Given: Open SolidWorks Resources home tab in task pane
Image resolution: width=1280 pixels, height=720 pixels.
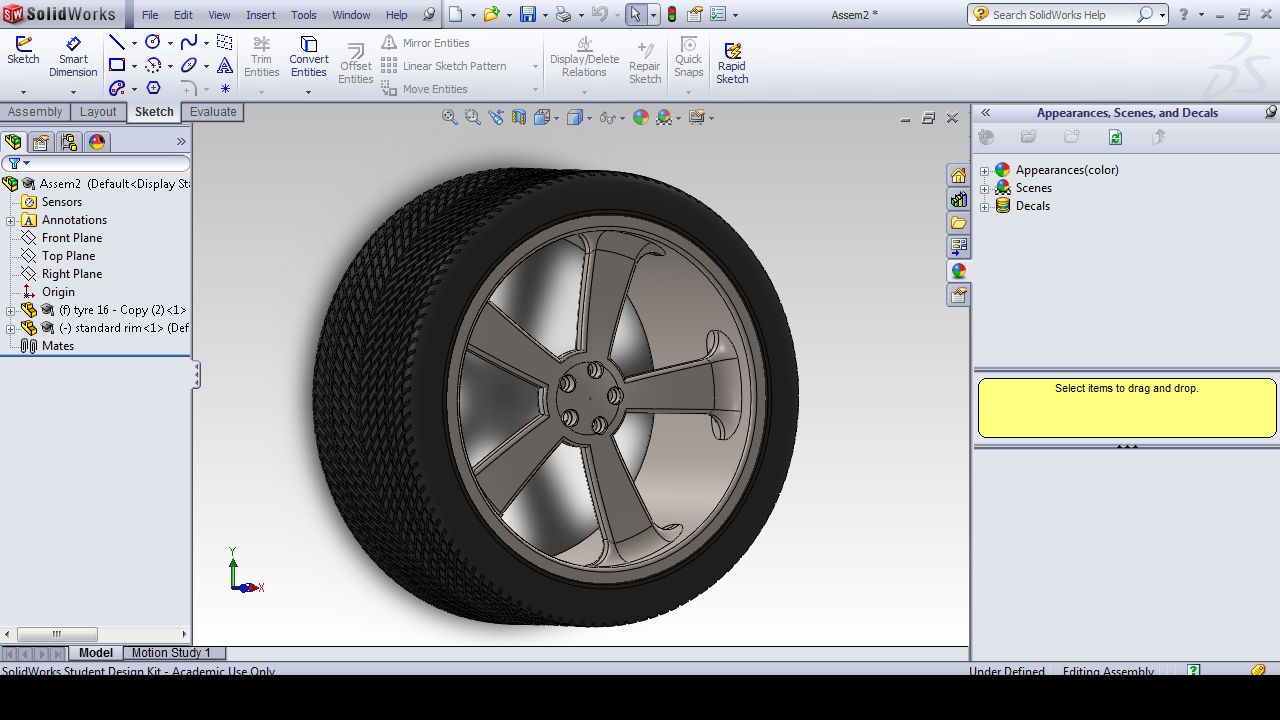Looking at the screenshot, I should 958,175.
